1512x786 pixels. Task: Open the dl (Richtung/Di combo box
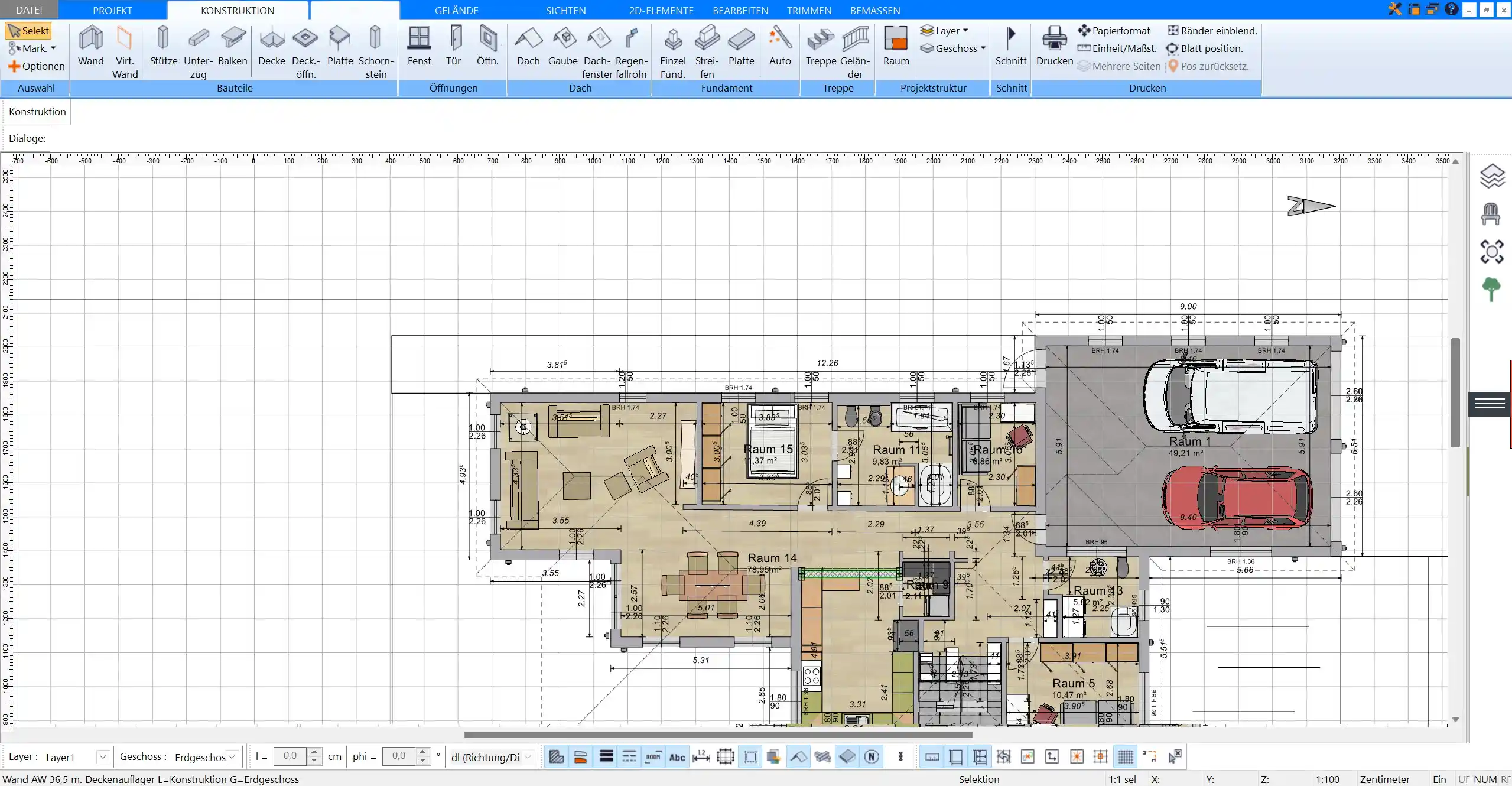coord(492,757)
